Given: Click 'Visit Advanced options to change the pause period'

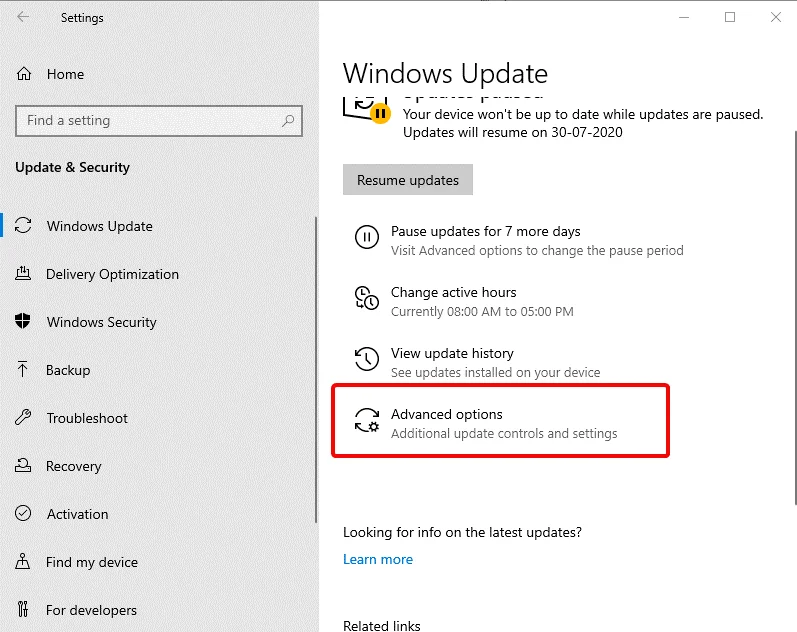Looking at the screenshot, I should 537,250.
